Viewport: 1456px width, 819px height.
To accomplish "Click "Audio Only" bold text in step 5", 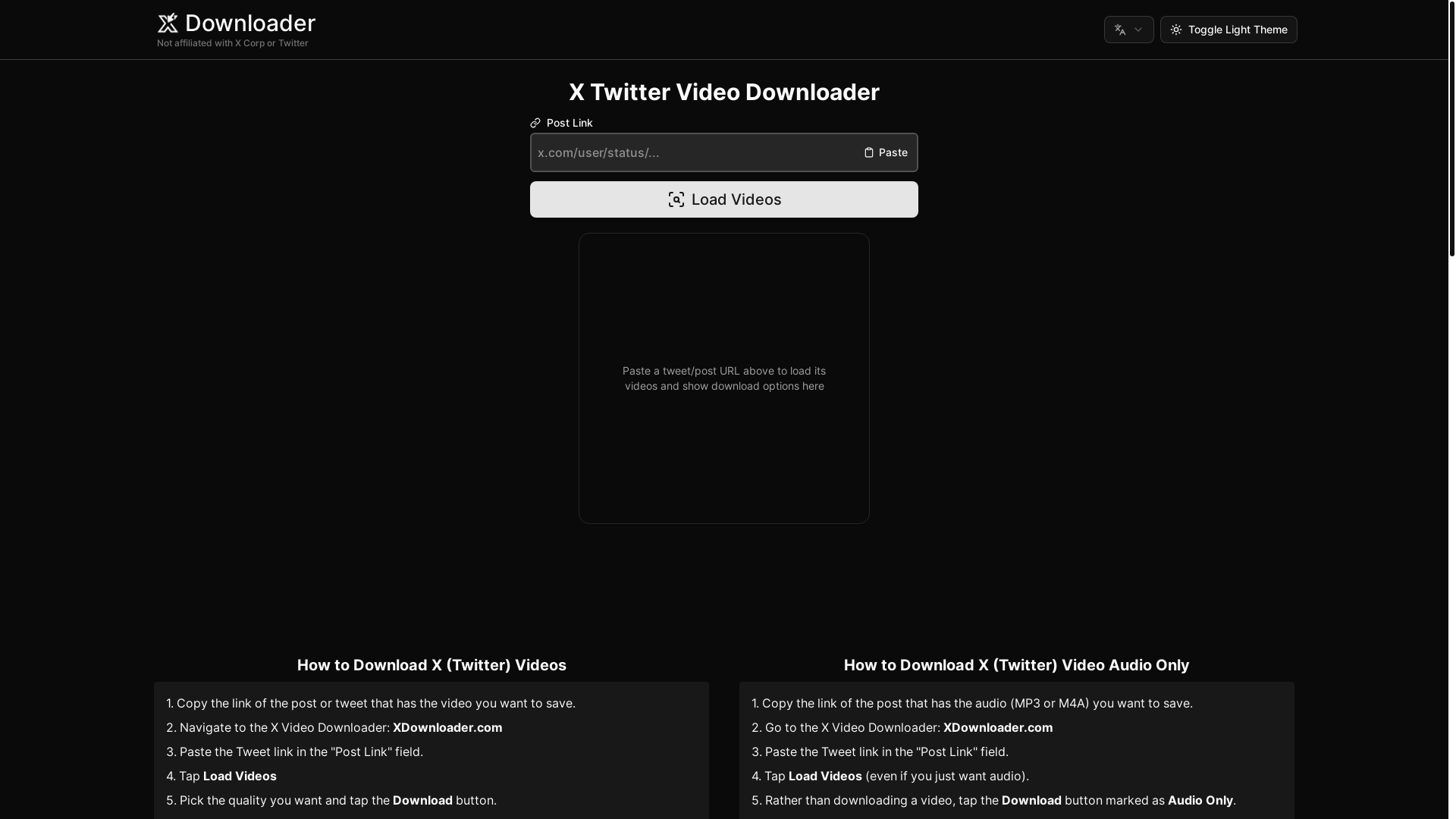I will tap(1200, 800).
